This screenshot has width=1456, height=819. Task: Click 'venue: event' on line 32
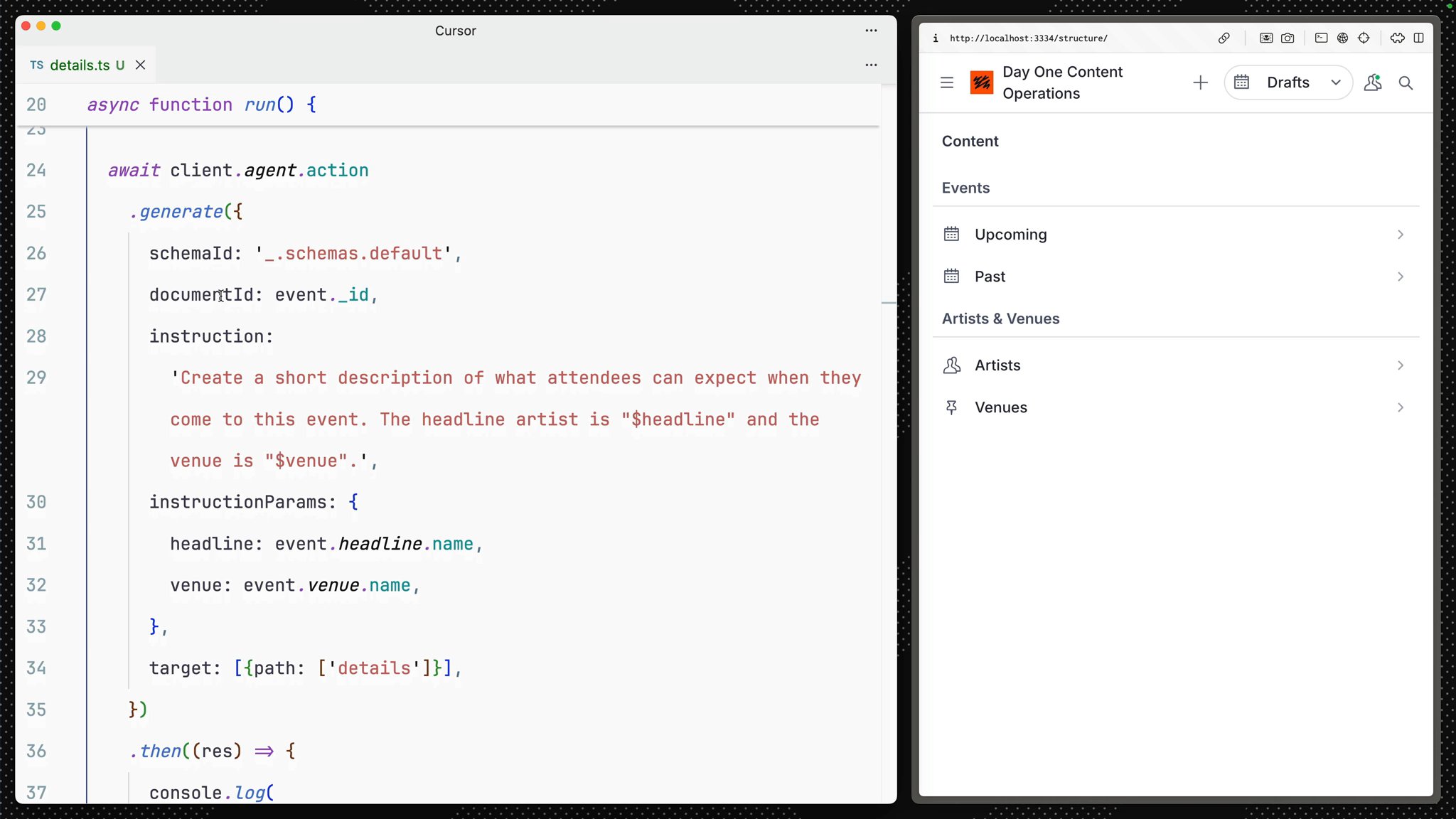click(x=232, y=585)
